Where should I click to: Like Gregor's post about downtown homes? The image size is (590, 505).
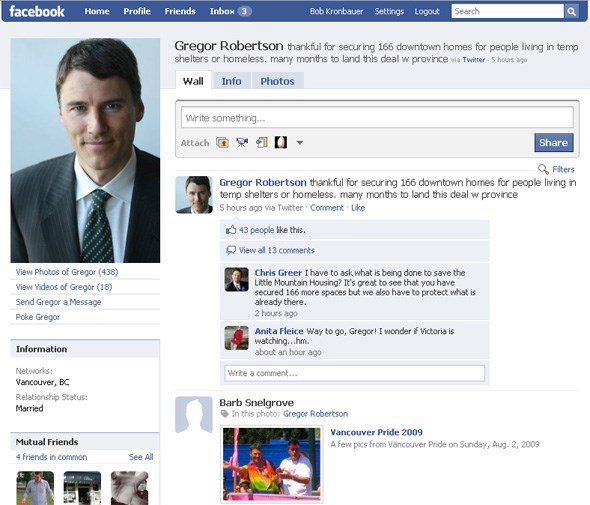[x=358, y=208]
